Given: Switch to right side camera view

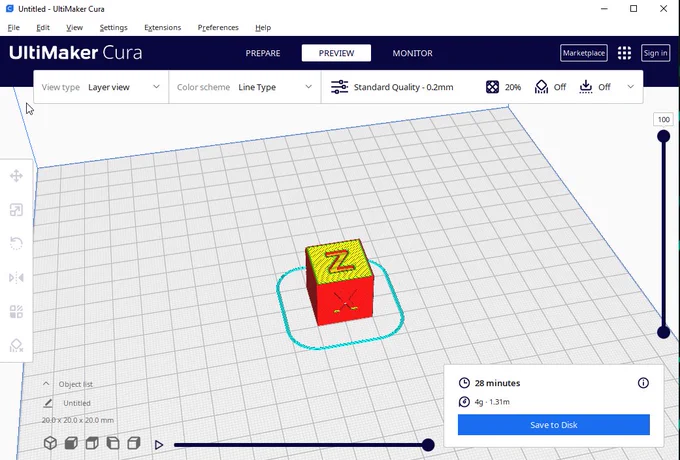Looking at the screenshot, I should tap(134, 443).
